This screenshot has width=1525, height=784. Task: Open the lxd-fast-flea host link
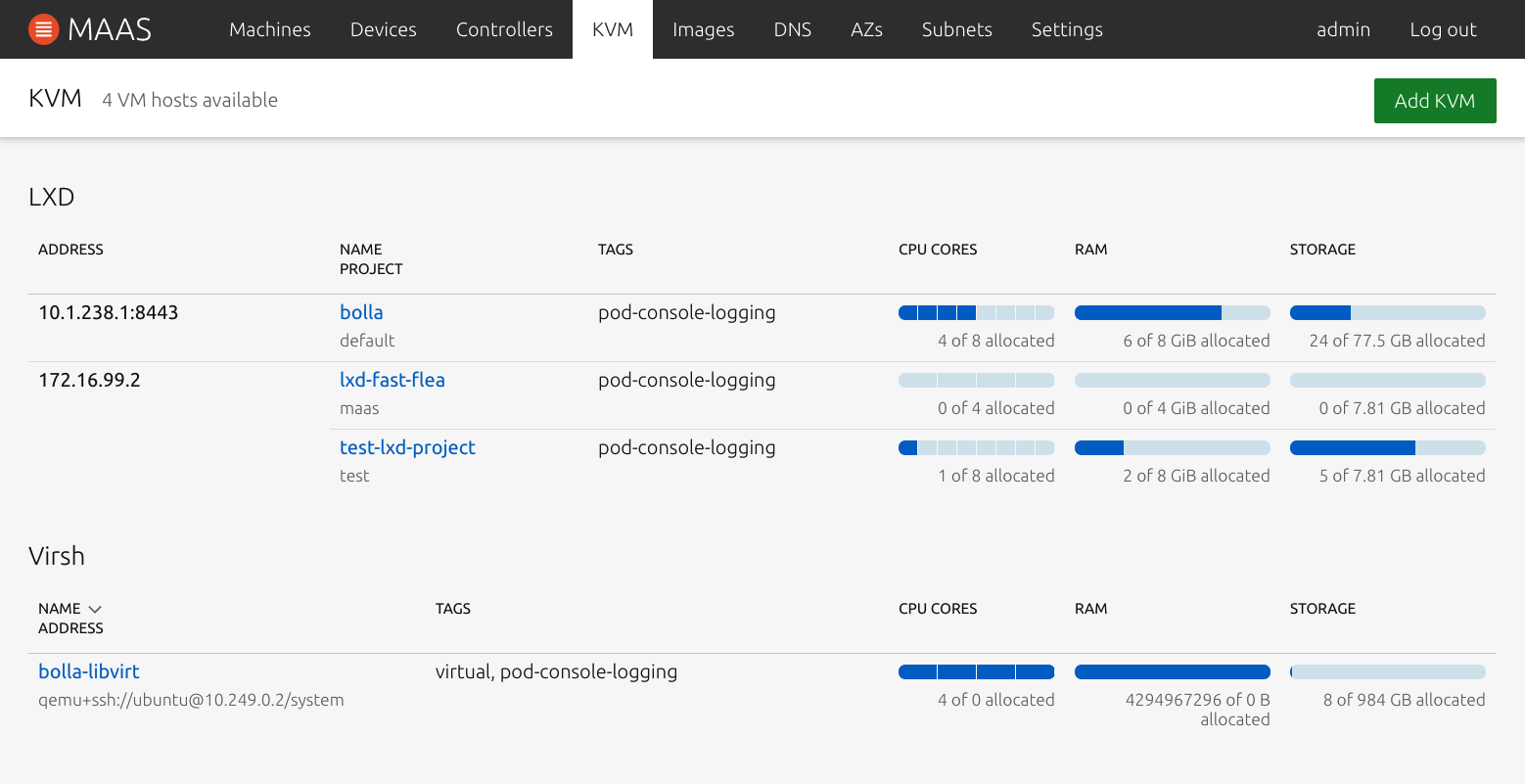click(x=392, y=380)
